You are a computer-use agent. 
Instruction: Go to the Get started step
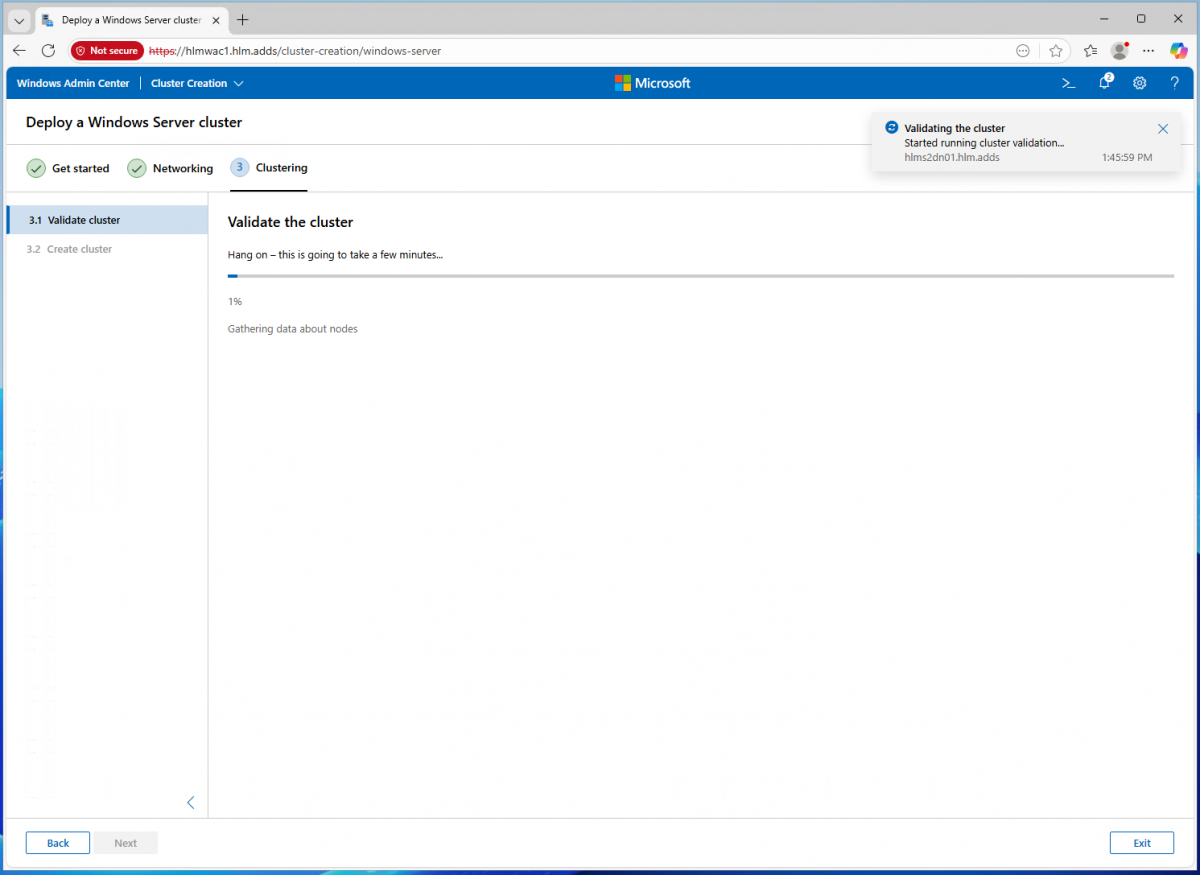click(68, 168)
